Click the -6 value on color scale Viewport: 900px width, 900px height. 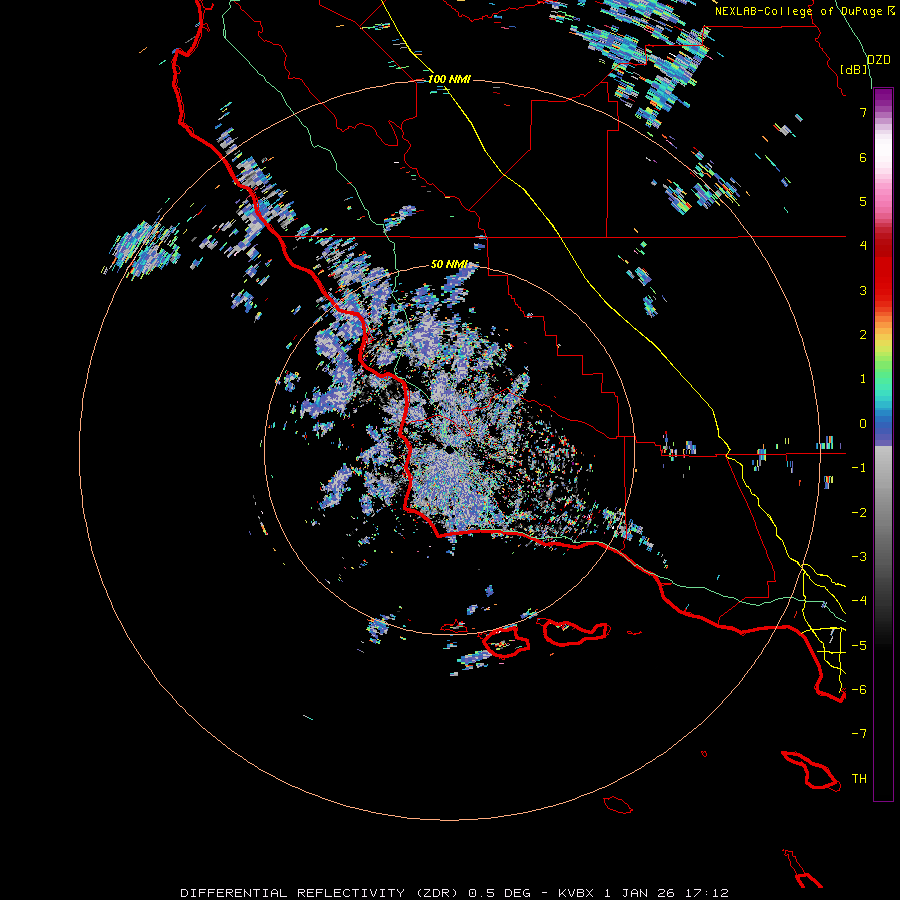(859, 690)
